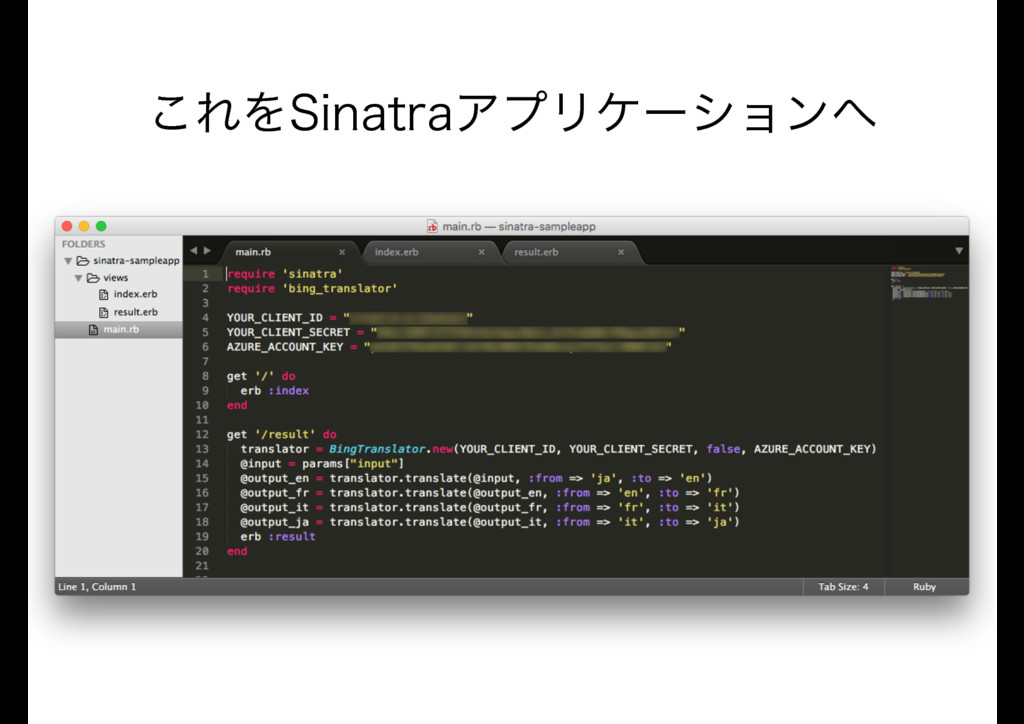The height and width of the screenshot is (724, 1024).
Task: Open the Ruby syntax selector
Action: click(924, 587)
